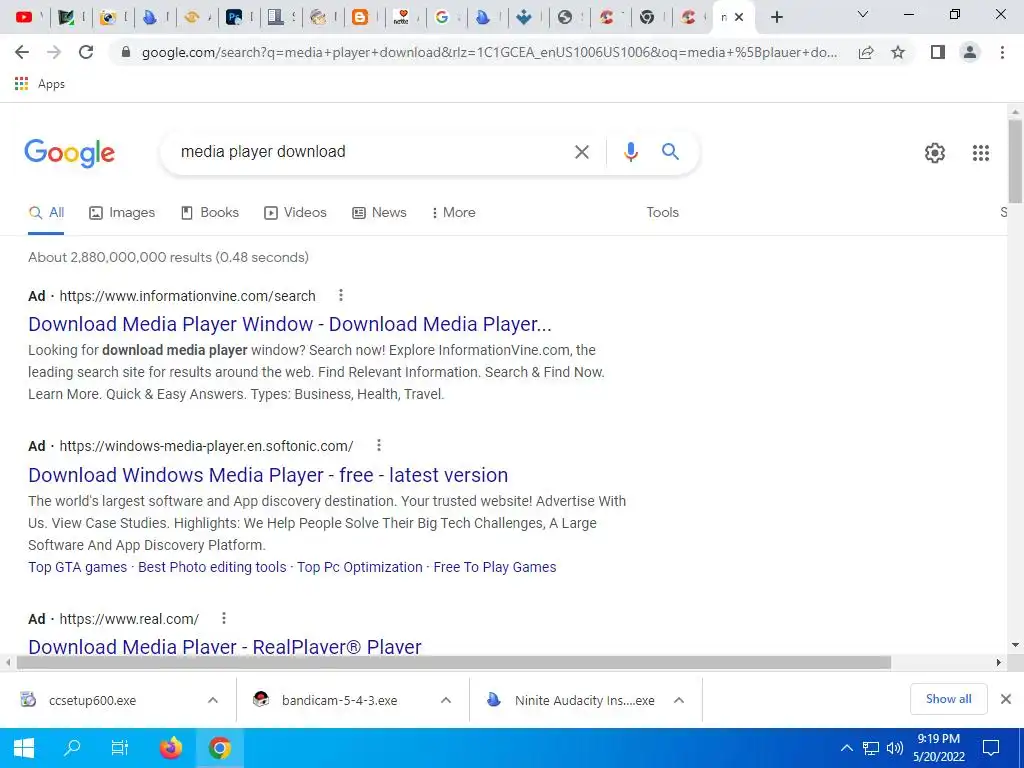Bookmark this page with the star

tap(898, 52)
